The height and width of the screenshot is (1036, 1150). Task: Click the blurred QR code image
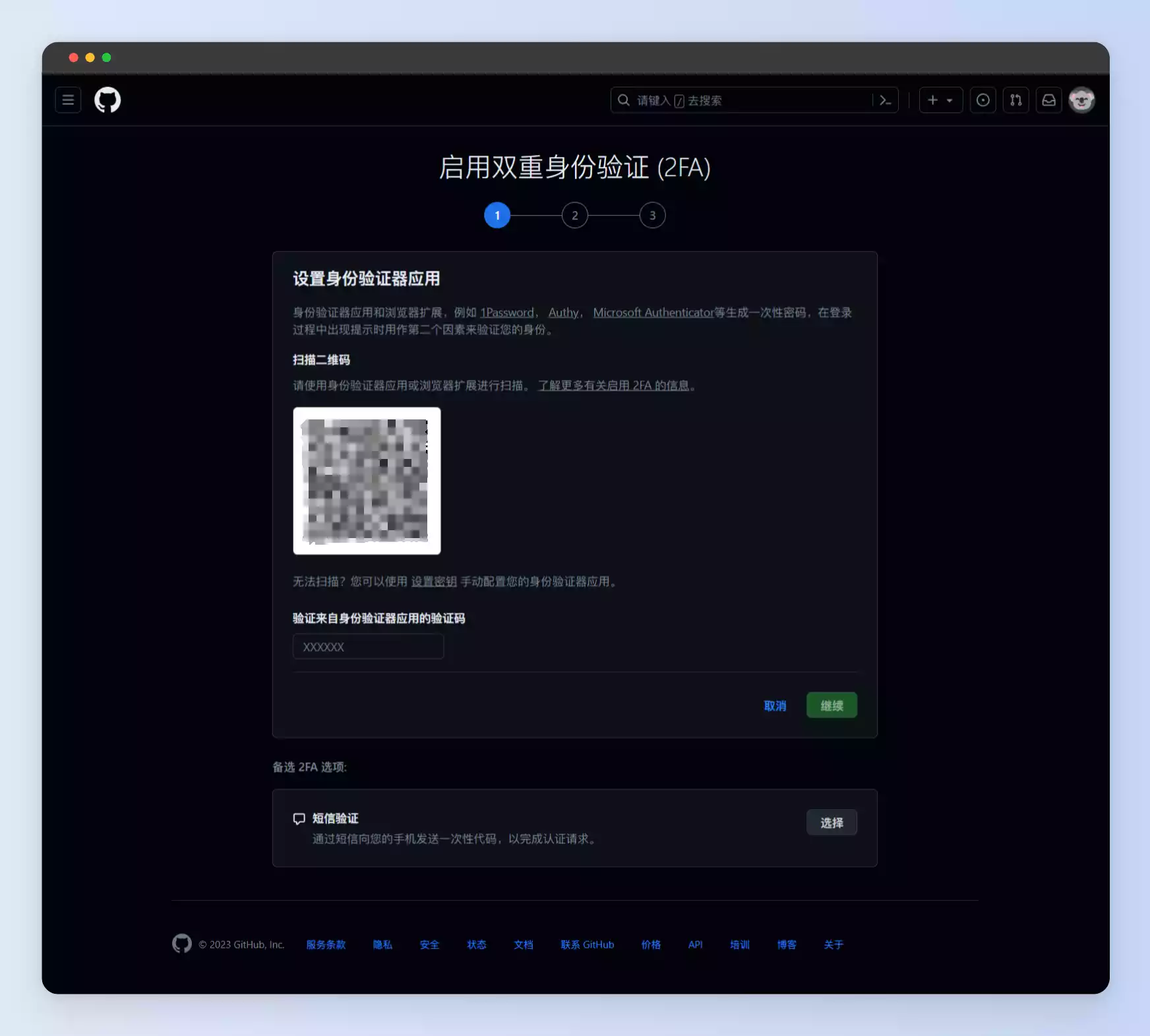[367, 481]
